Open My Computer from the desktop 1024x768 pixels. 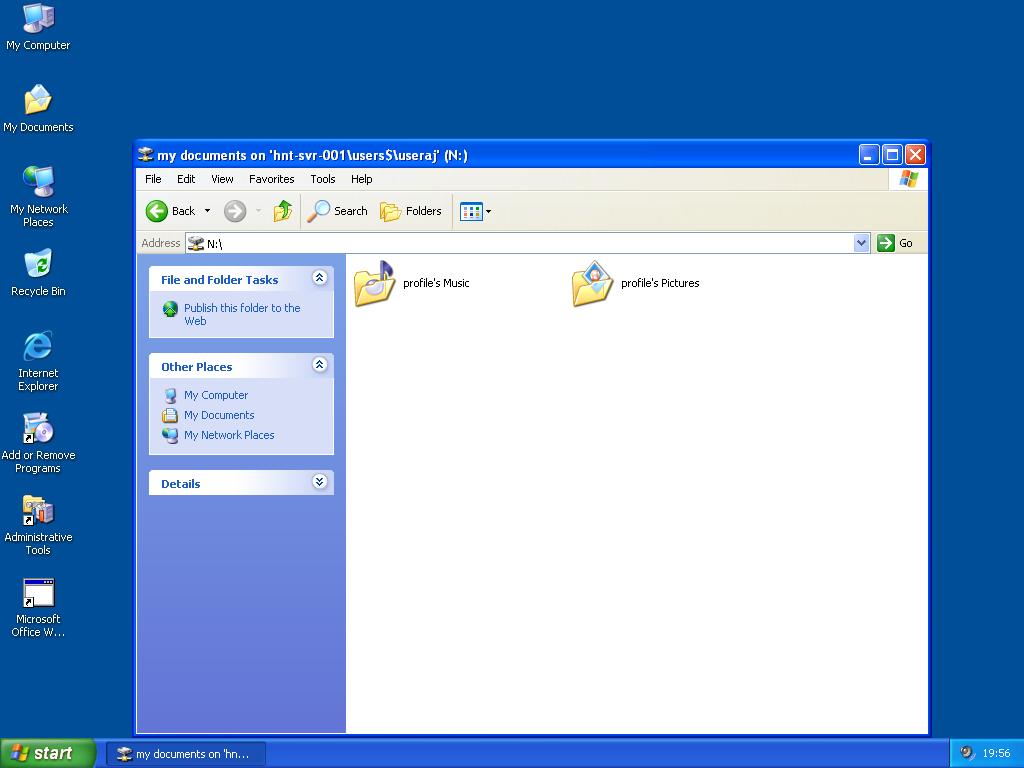coord(38,18)
